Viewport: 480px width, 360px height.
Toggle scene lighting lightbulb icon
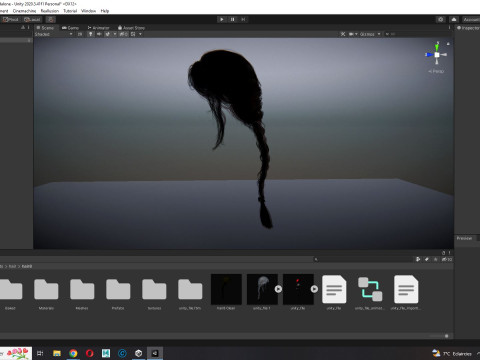click(x=90, y=34)
